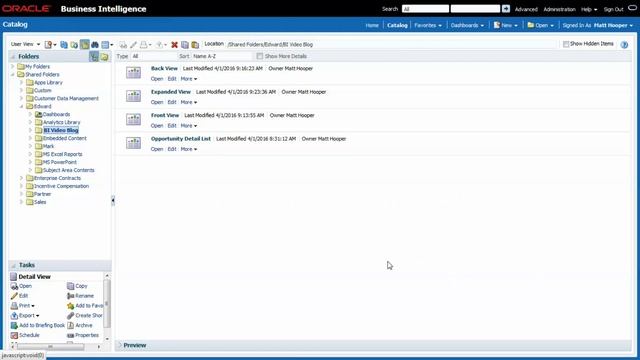Click Archive in the Tasks pane
This screenshot has width=640, height=360.
80,325
